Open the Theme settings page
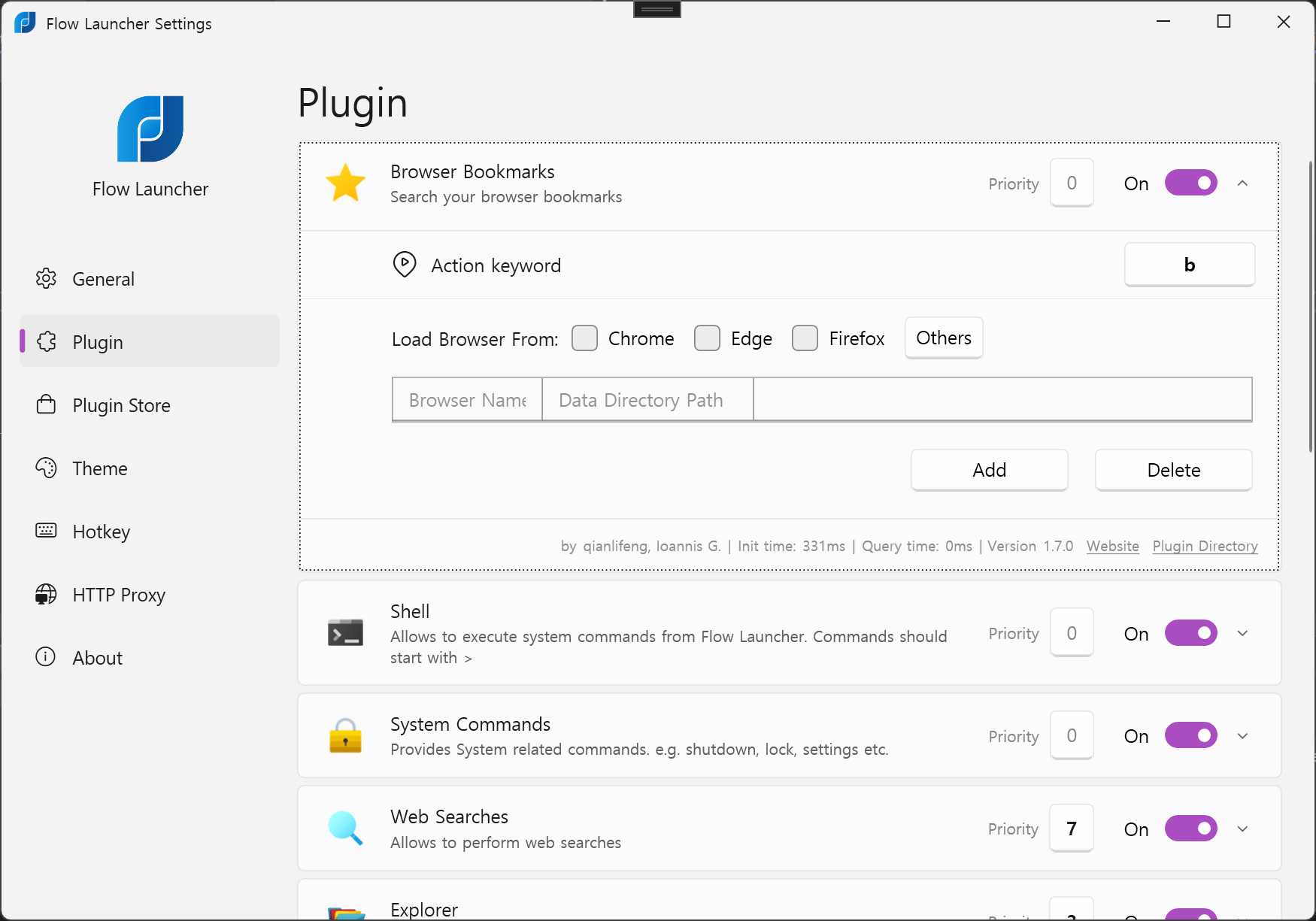Screen dimensions: 1316x921 (150, 468)
